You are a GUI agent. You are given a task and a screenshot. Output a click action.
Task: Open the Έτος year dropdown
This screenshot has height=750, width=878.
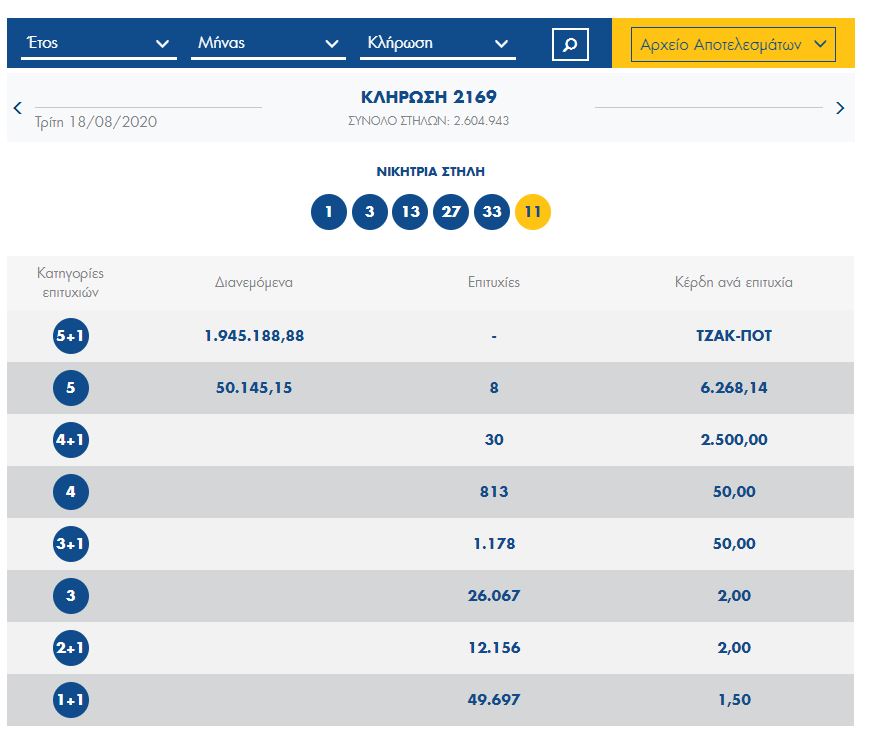pos(98,44)
